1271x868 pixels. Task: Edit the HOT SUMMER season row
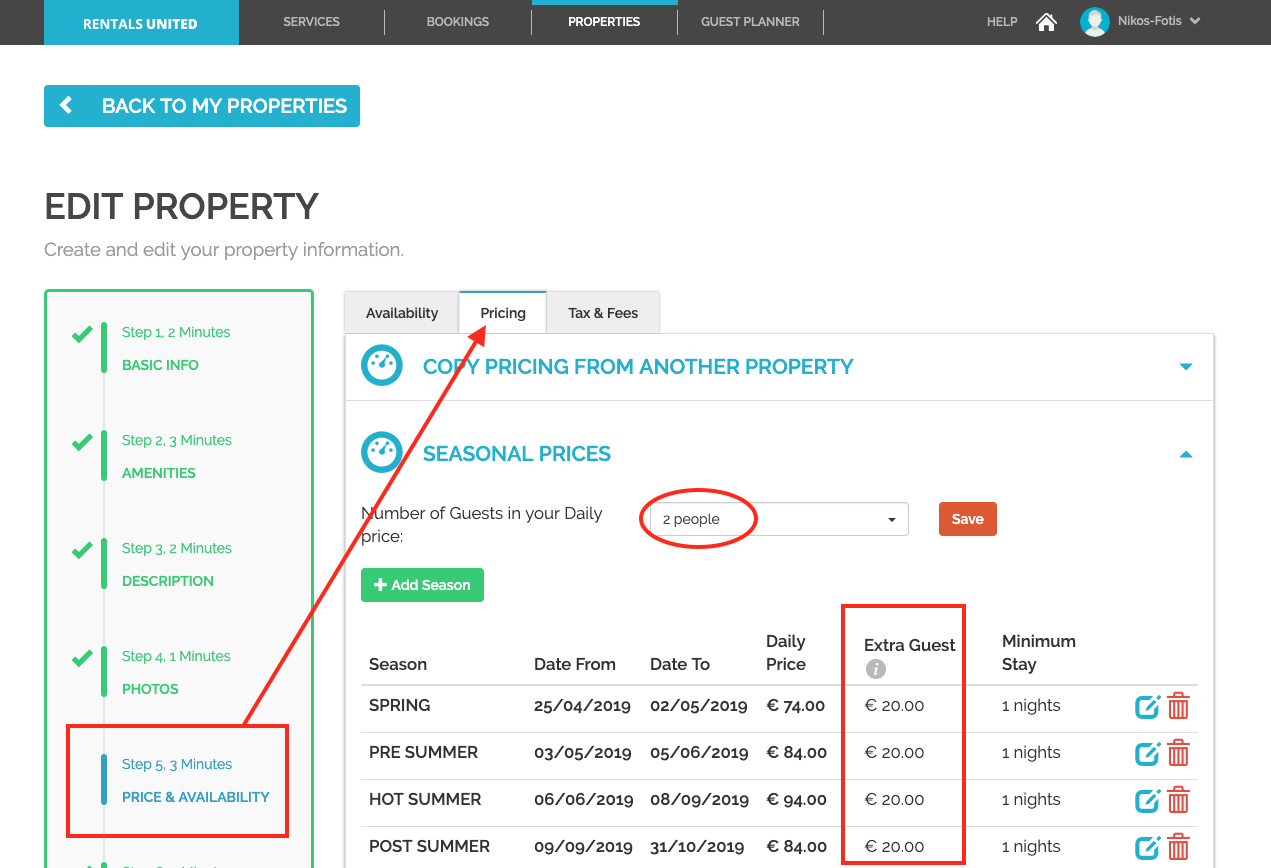click(1147, 801)
